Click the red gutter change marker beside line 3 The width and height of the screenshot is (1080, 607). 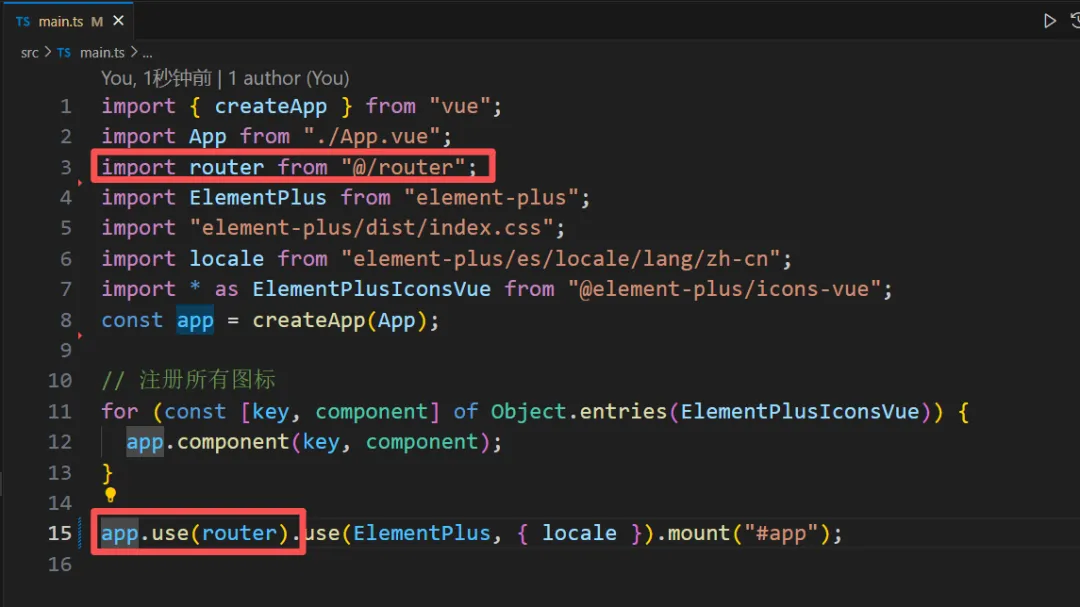click(79, 184)
